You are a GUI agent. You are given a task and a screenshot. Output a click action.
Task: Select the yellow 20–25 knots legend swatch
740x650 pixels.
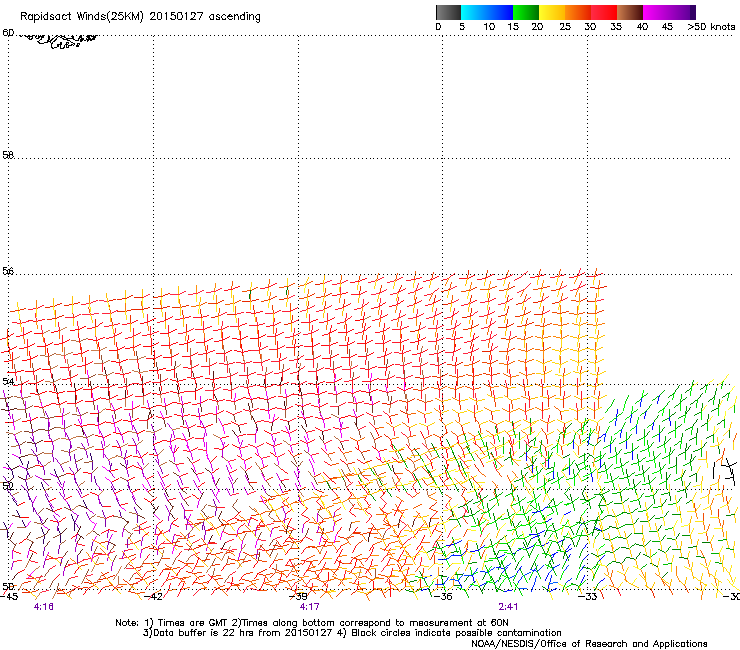(x=552, y=12)
